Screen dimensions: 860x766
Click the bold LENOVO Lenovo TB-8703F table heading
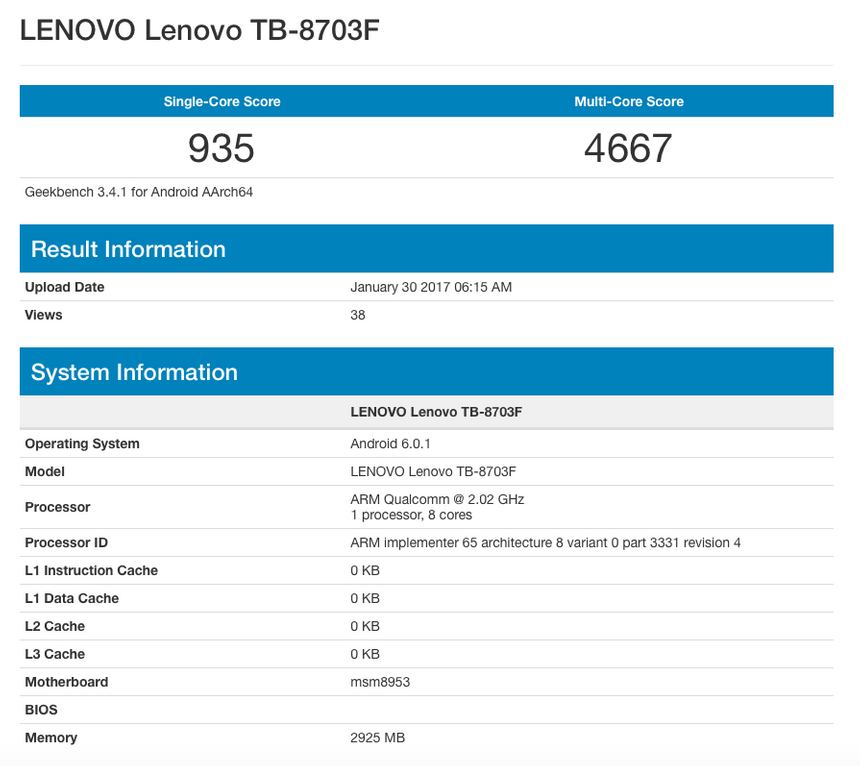(436, 412)
